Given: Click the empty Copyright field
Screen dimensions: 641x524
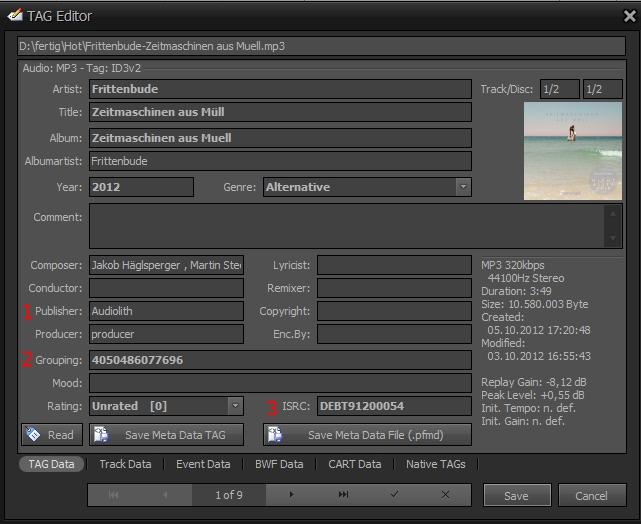Looking at the screenshot, I should (x=394, y=311).
